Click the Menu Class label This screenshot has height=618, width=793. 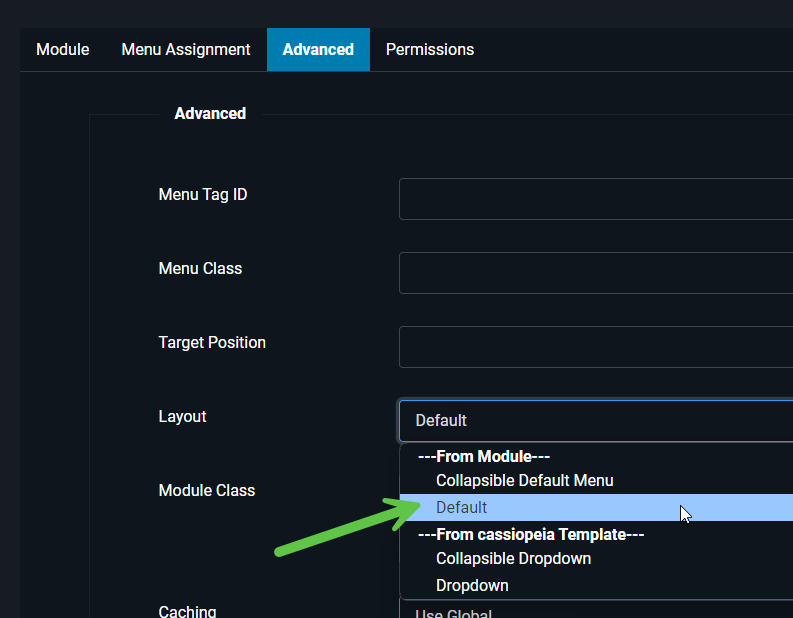[200, 269]
